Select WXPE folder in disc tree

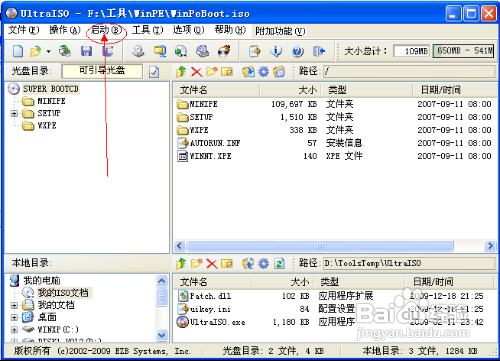pyautogui.click(x=47, y=126)
